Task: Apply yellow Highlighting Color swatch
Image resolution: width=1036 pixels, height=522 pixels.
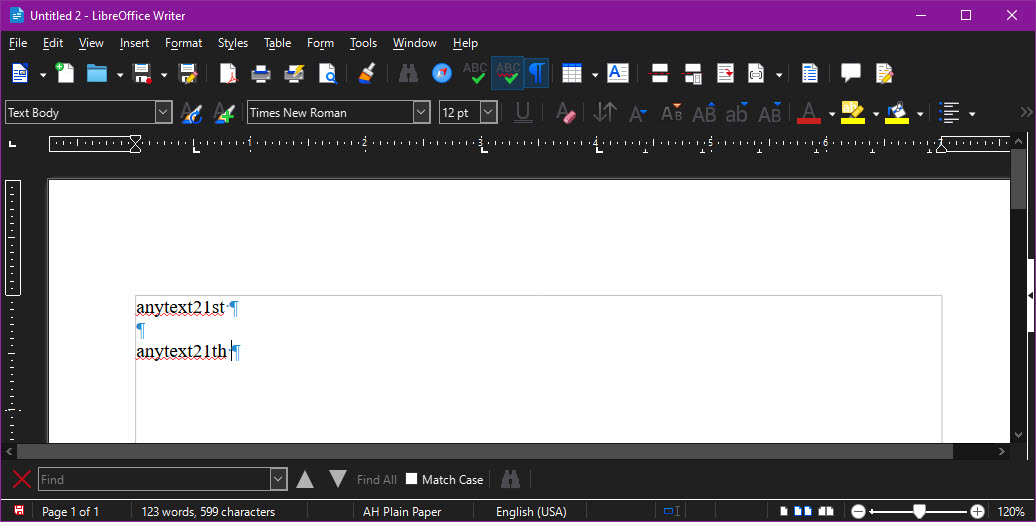Action: (853, 113)
